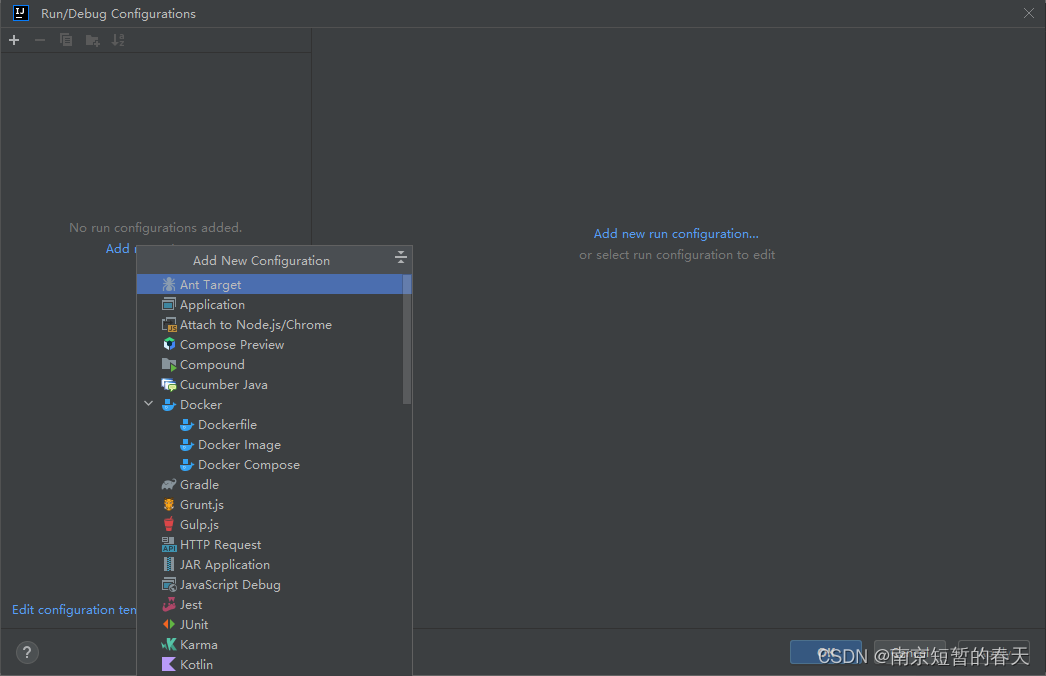The height and width of the screenshot is (676, 1046).
Task: Click the Compound configuration icon
Action: (x=169, y=364)
